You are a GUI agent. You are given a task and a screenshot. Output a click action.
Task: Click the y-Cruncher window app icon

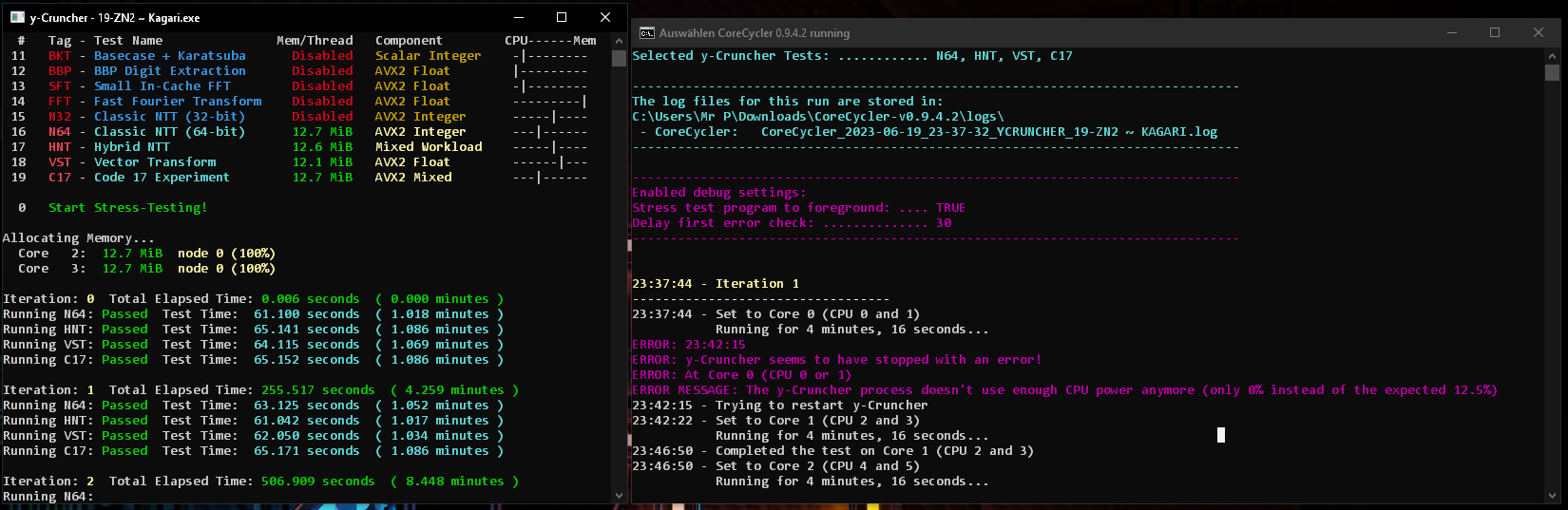[17, 17]
